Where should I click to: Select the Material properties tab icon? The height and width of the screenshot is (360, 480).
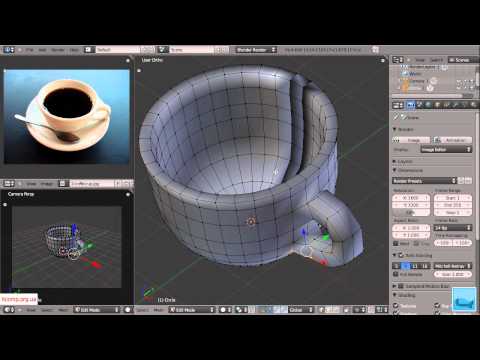tap(474, 105)
